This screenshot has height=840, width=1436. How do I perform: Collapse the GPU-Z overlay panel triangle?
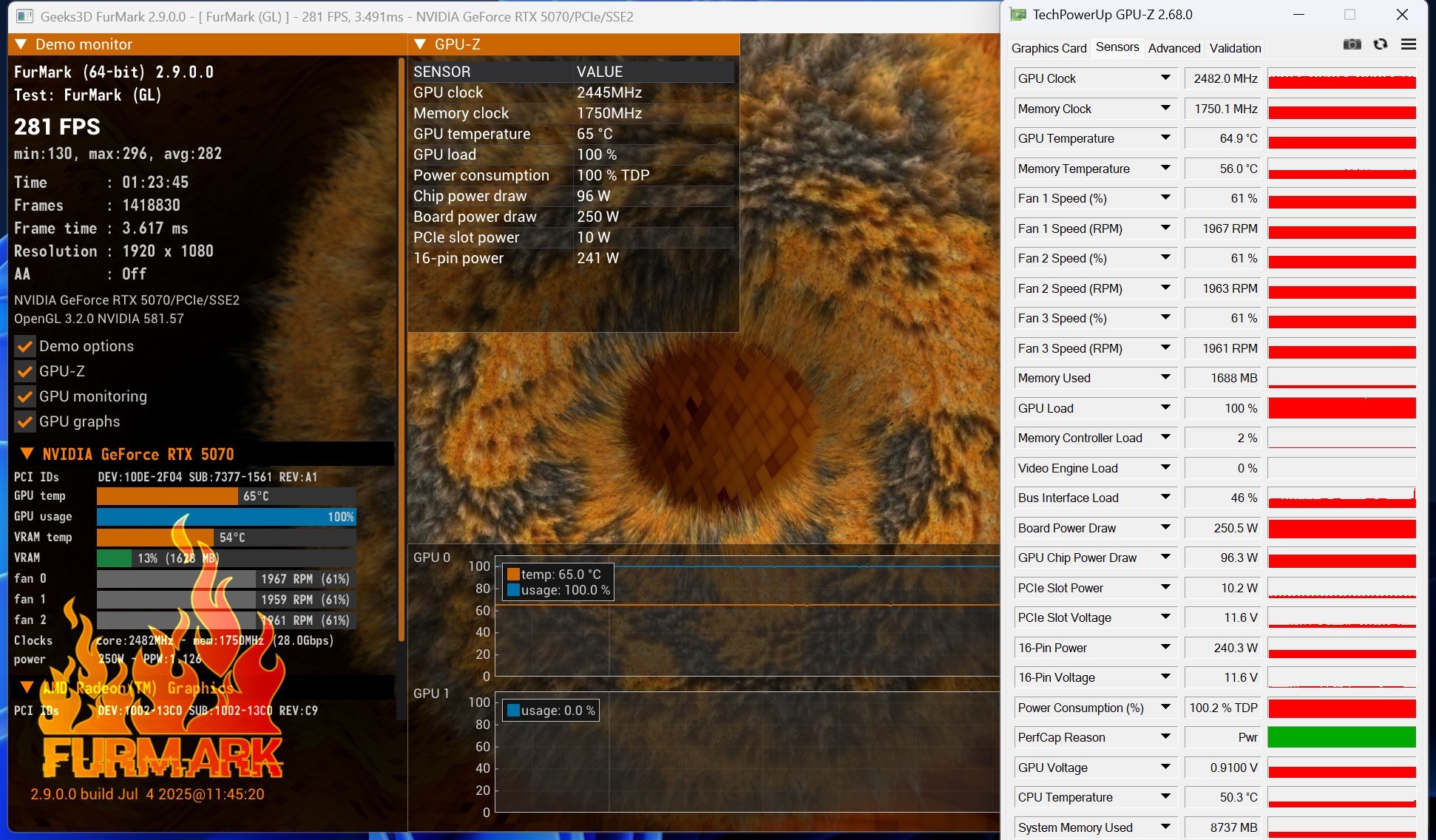(420, 44)
